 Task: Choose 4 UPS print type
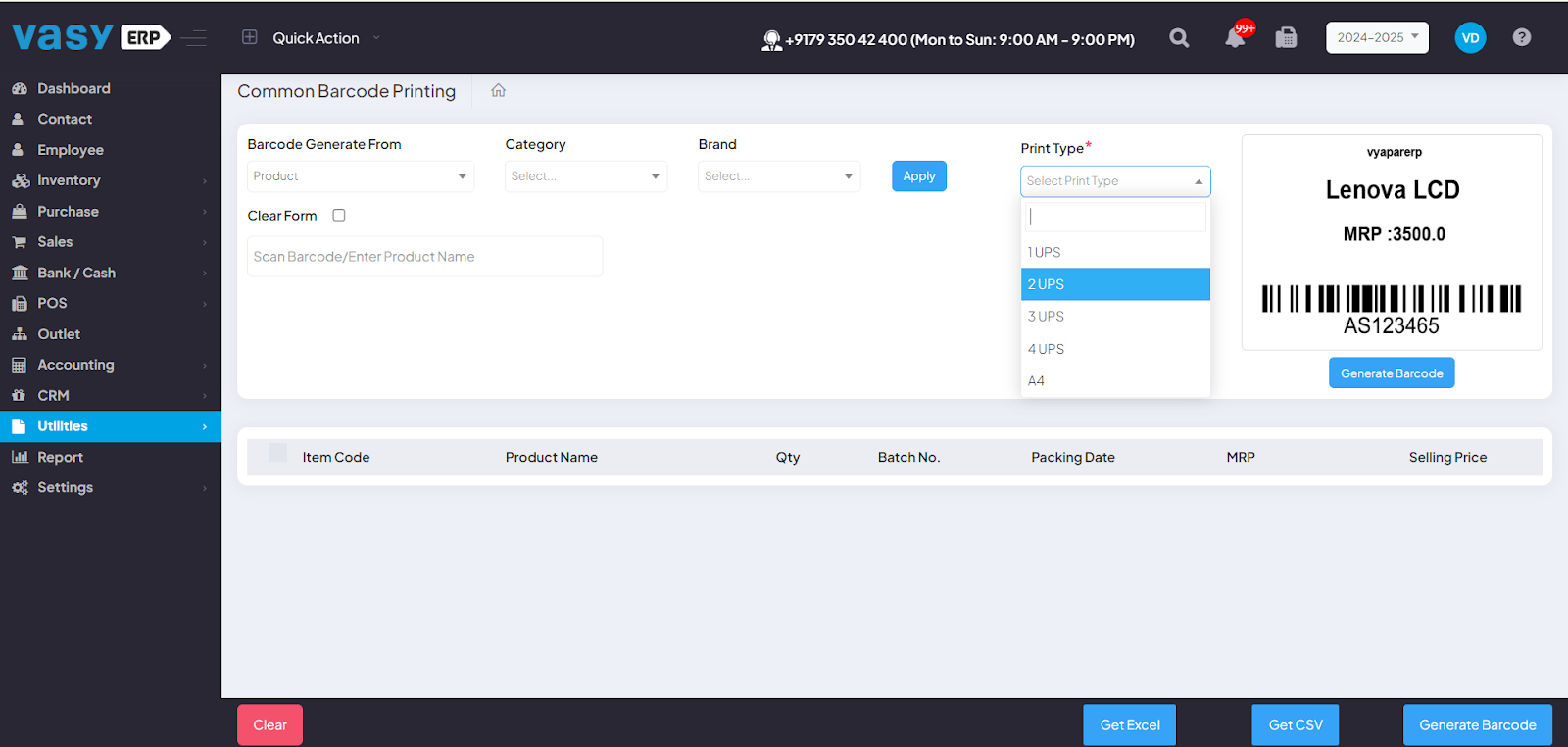(x=1115, y=349)
